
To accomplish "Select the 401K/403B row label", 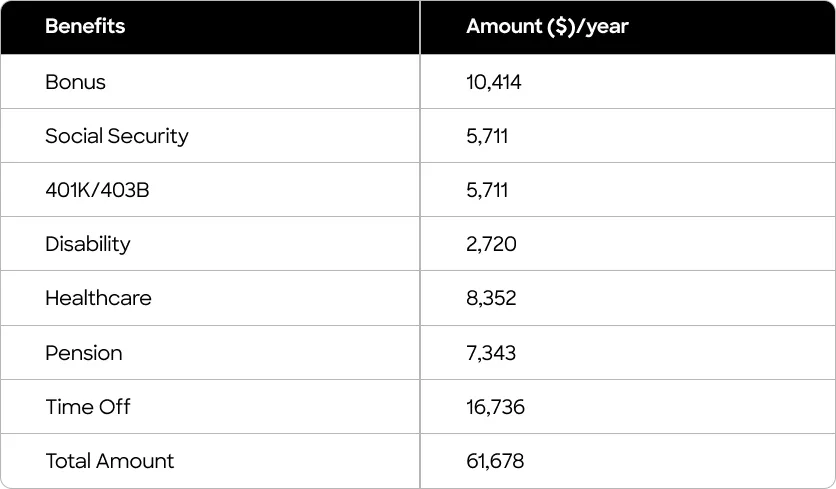I will [97, 190].
